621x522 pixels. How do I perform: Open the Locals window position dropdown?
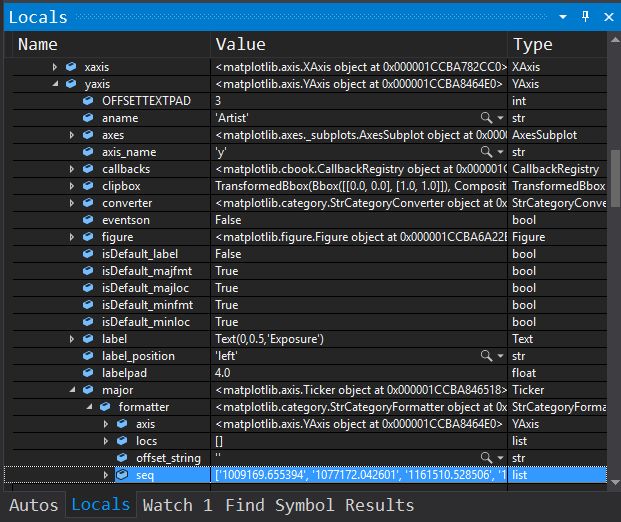click(x=563, y=17)
